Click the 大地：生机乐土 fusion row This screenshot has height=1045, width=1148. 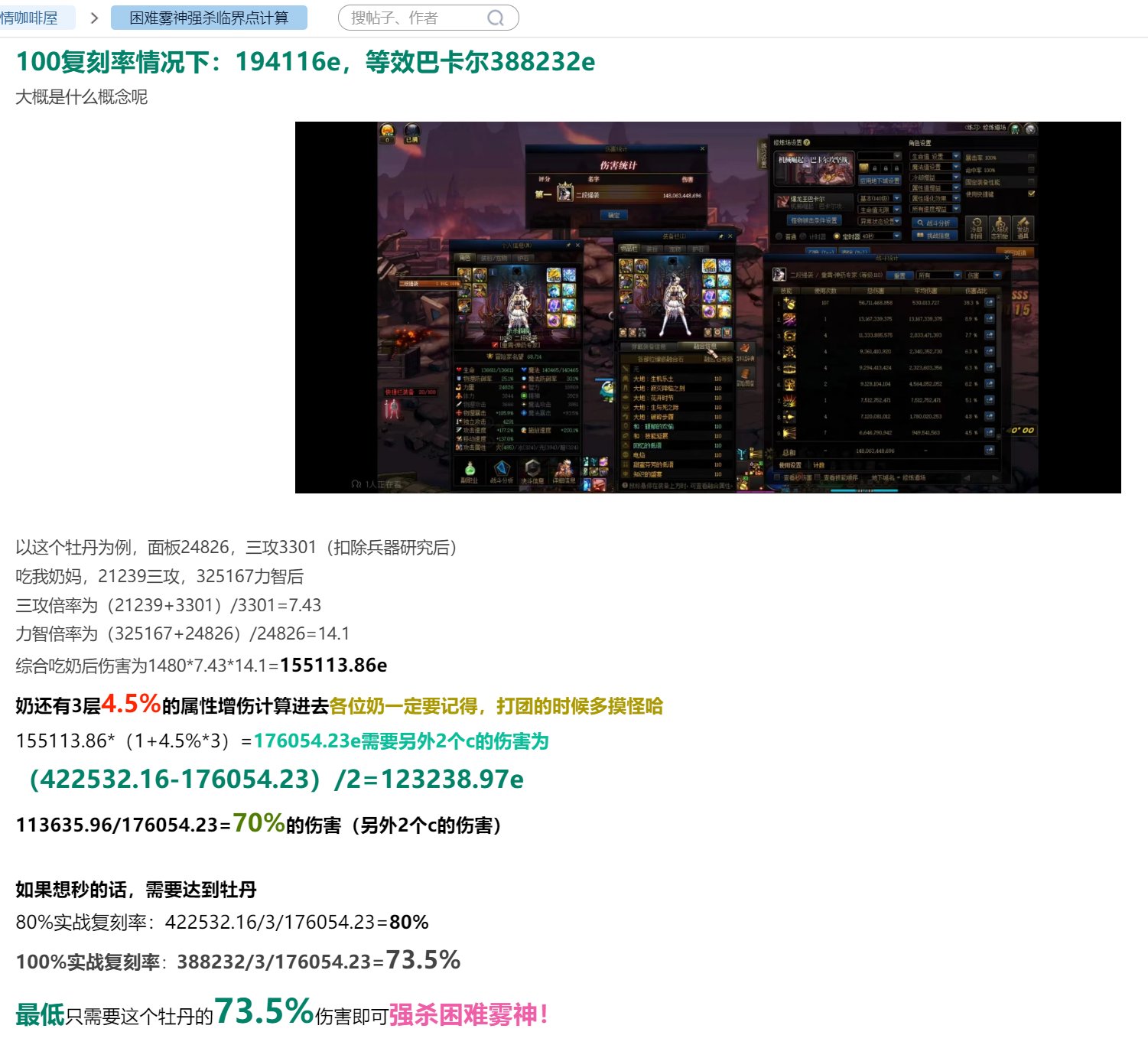coord(676,379)
